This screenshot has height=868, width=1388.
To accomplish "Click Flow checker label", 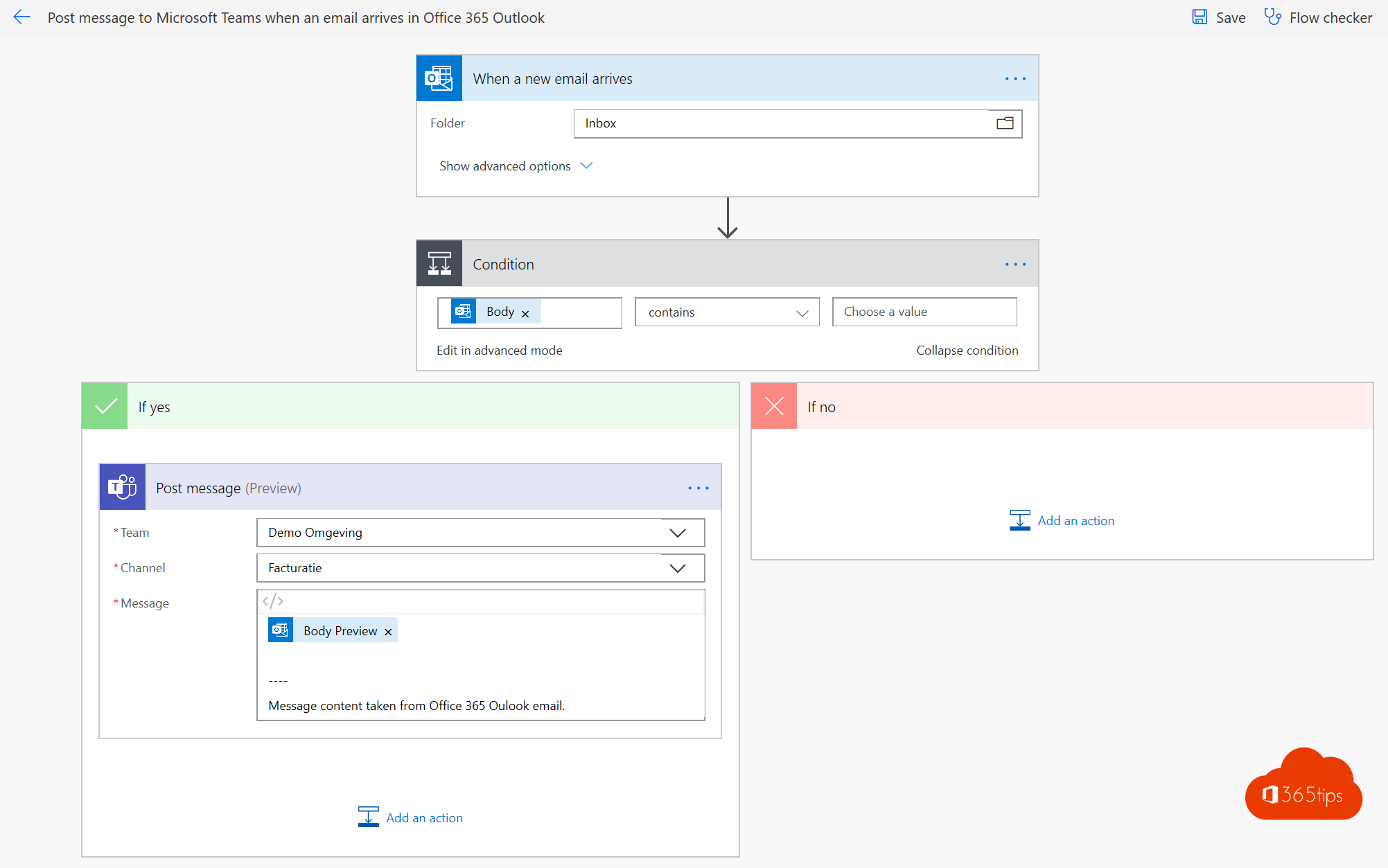I will (x=1330, y=18).
